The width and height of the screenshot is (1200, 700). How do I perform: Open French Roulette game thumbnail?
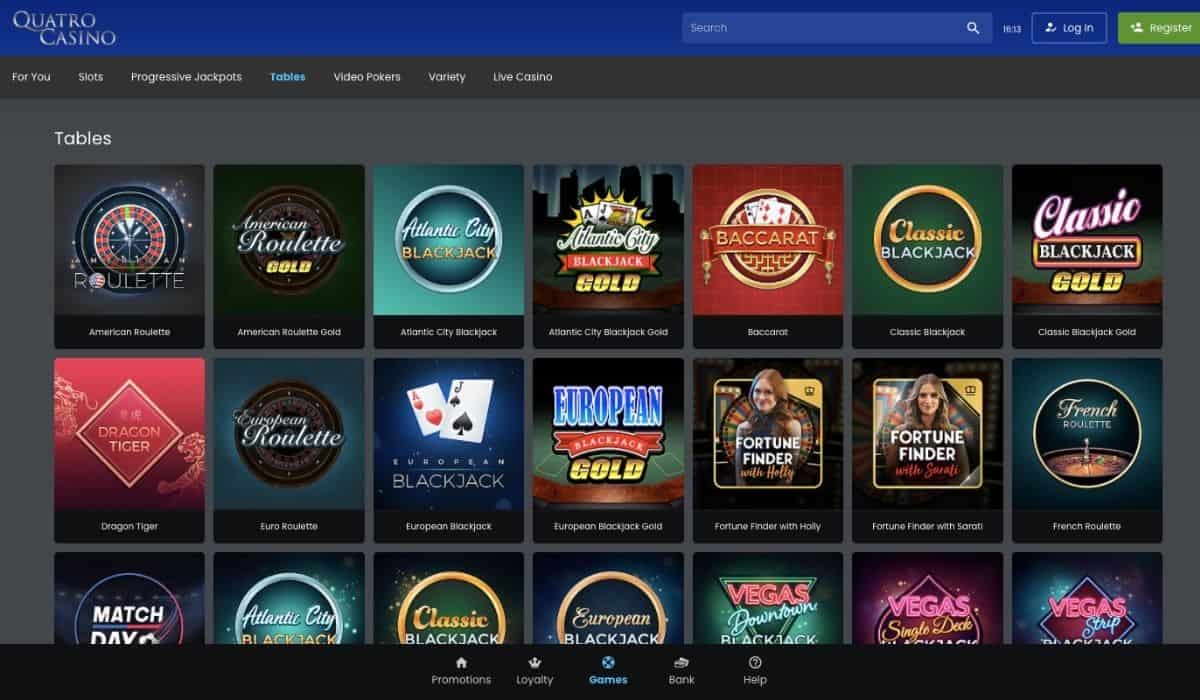[x=1087, y=434]
